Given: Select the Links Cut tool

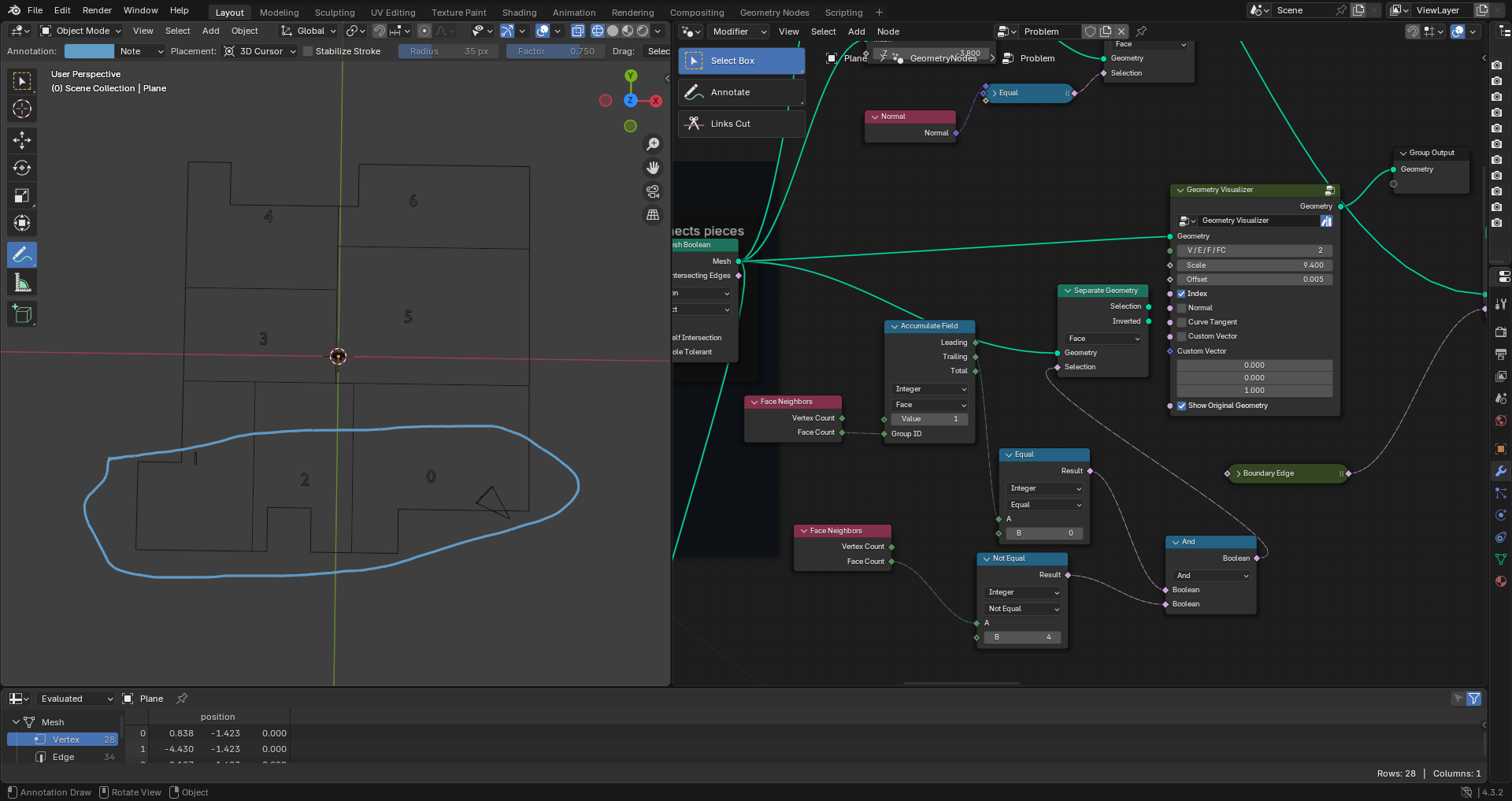Looking at the screenshot, I should click(741, 124).
